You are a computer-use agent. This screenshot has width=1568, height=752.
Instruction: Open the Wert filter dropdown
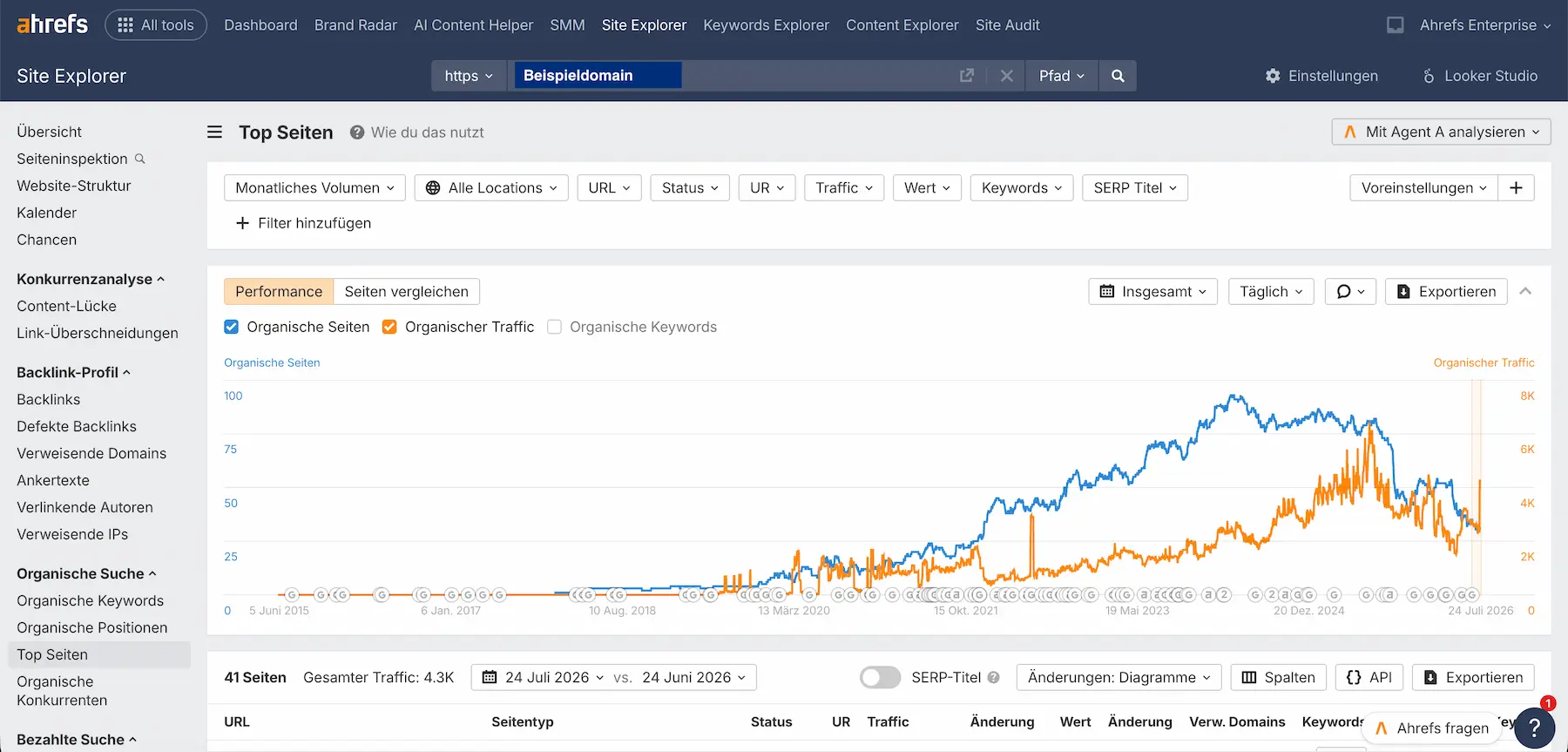tap(927, 188)
